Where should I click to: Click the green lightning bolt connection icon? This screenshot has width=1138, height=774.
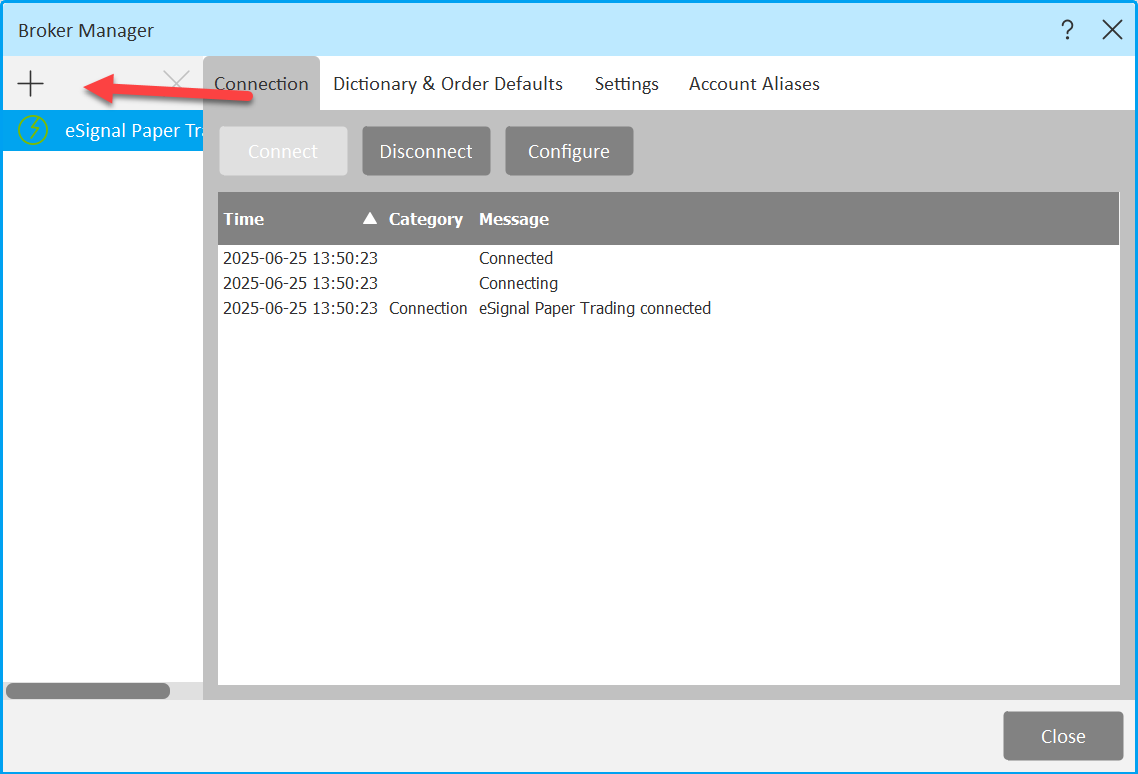coord(33,130)
